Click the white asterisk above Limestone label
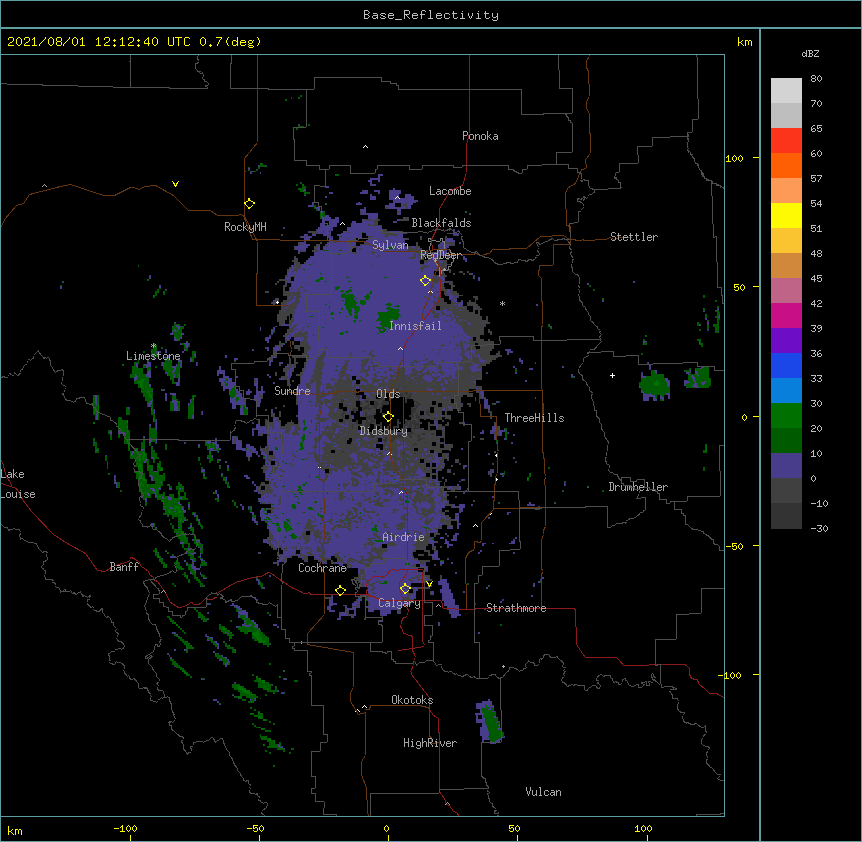Viewport: 862px width, 842px height. point(153,346)
